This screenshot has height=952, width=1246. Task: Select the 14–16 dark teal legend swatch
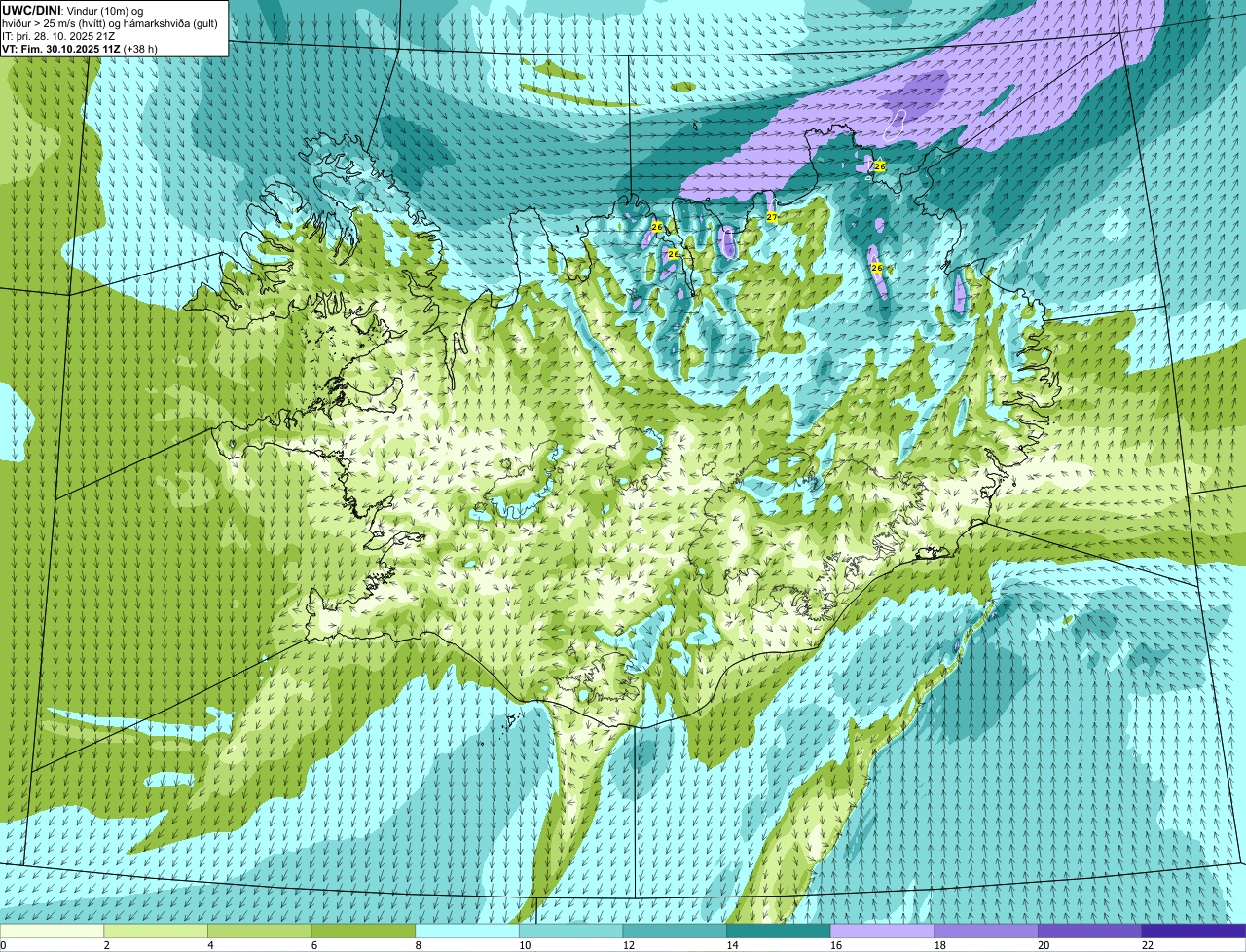coord(779,931)
